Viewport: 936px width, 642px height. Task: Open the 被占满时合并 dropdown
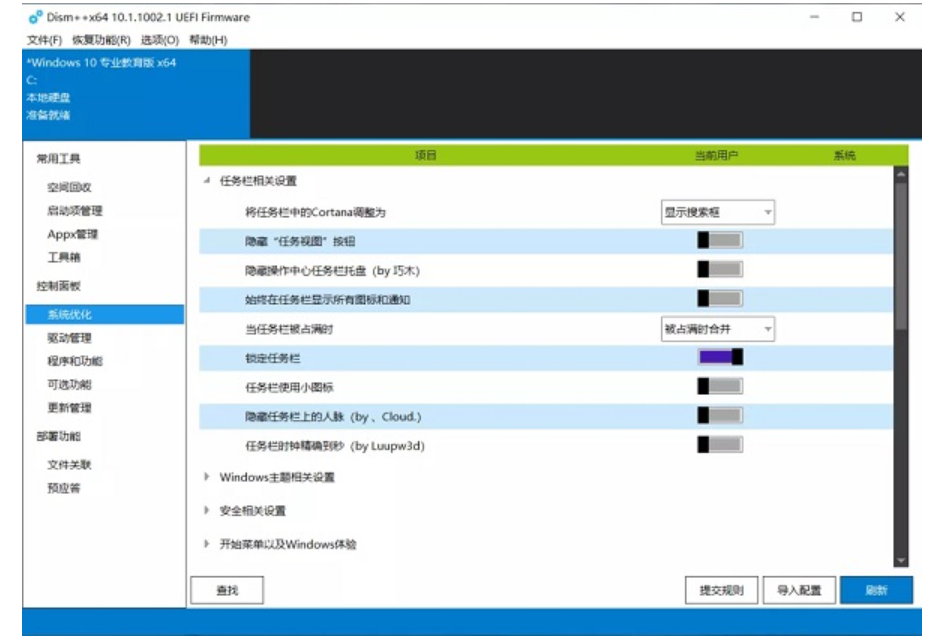pos(718,329)
